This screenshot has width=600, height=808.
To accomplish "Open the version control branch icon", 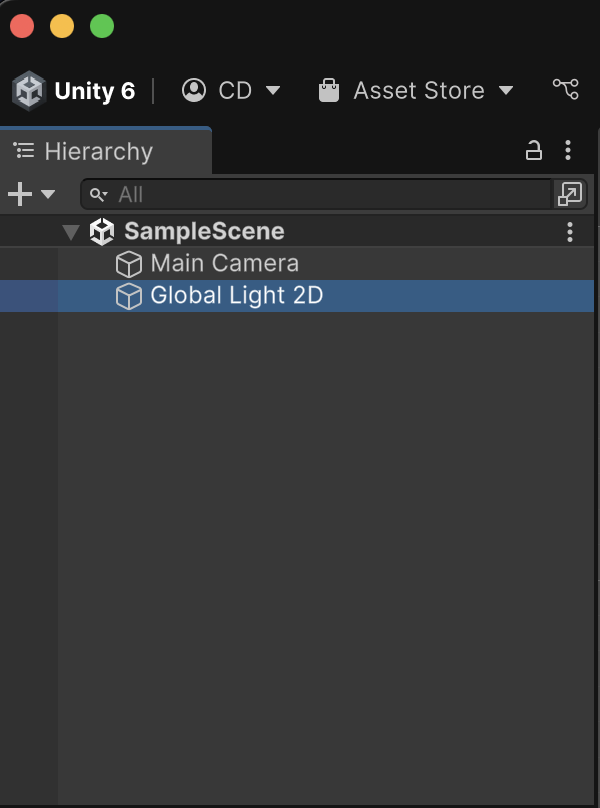I will 566,89.
